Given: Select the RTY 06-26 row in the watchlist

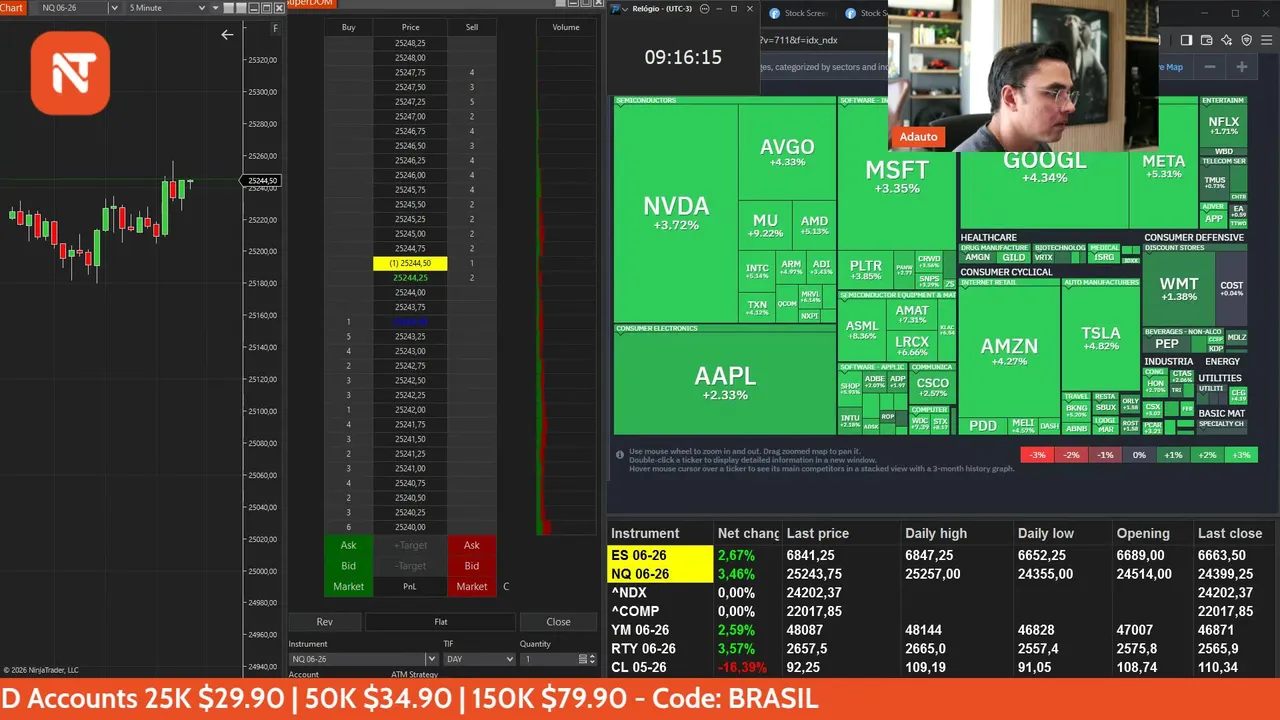Looking at the screenshot, I should 943,648.
